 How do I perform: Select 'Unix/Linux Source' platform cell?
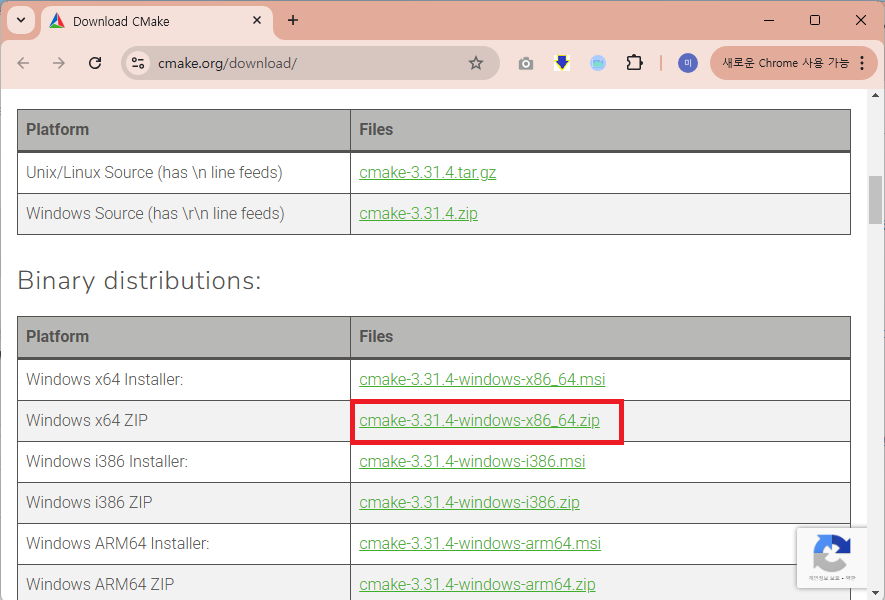184,173
